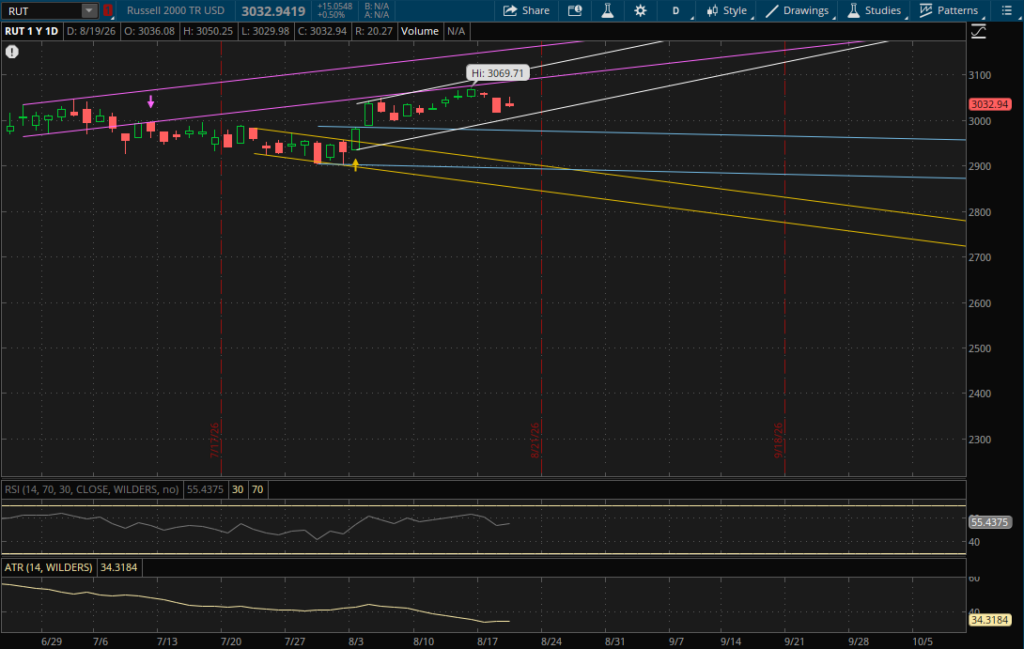Screen dimensions: 1024x649
Task: Click the exclamation warning icon on chart
Action: [12, 52]
